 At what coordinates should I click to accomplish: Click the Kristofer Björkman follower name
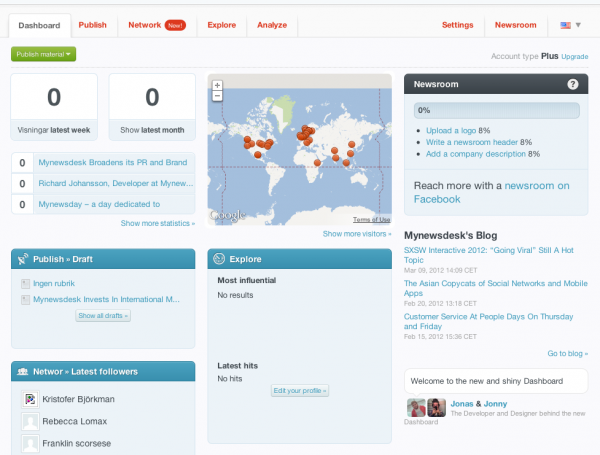[x=78, y=400]
